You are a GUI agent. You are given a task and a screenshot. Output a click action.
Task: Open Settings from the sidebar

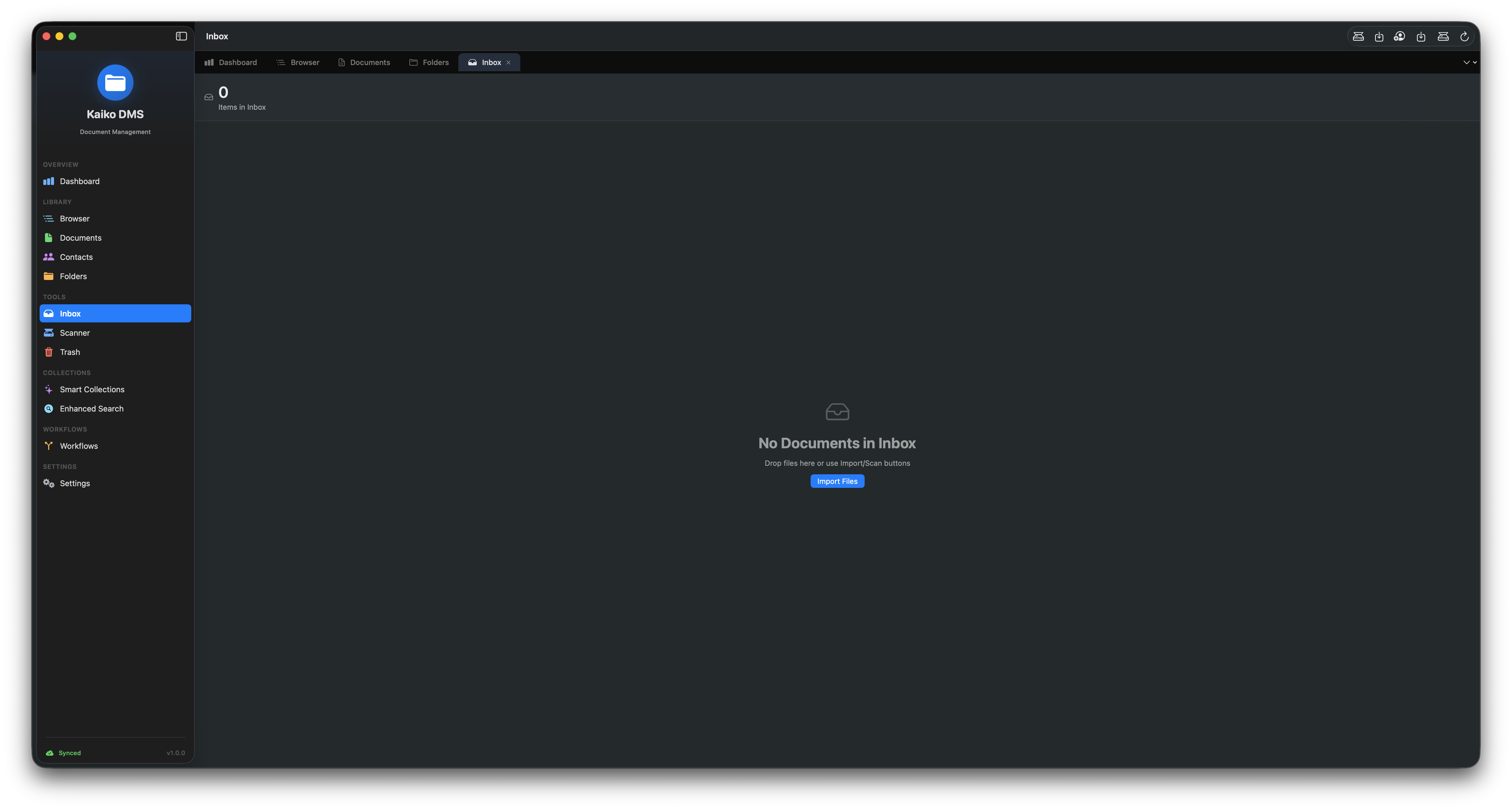(74, 483)
